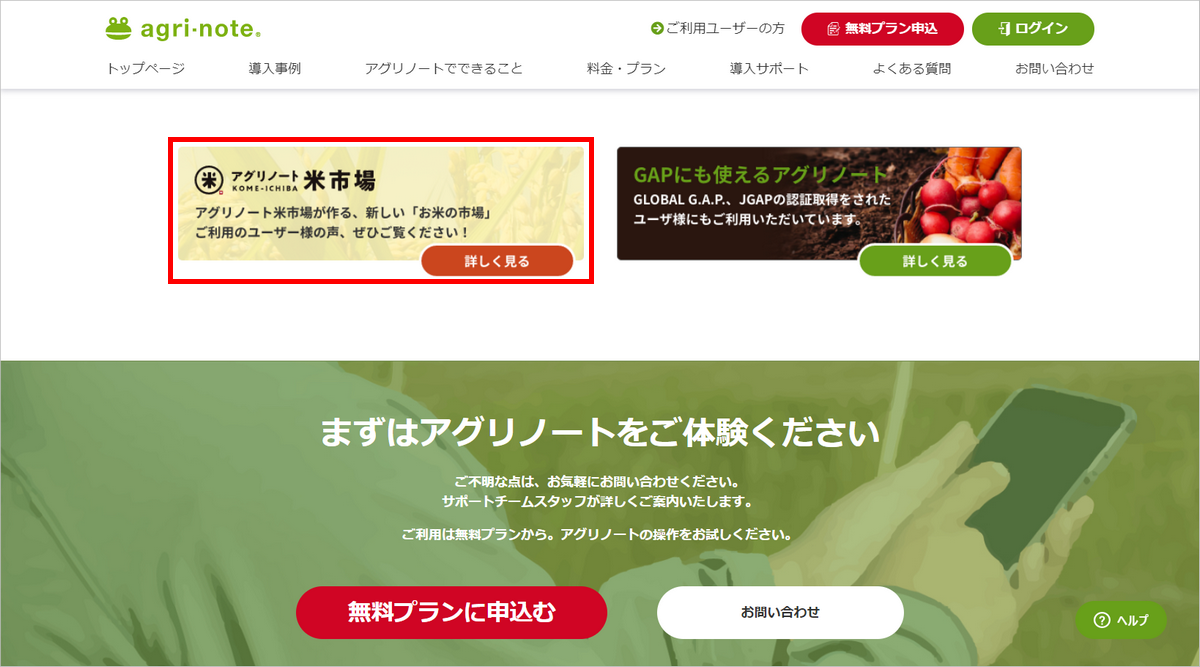The width and height of the screenshot is (1200, 667).
Task: Select アグリノートでできること in navigation
Action: (x=444, y=69)
